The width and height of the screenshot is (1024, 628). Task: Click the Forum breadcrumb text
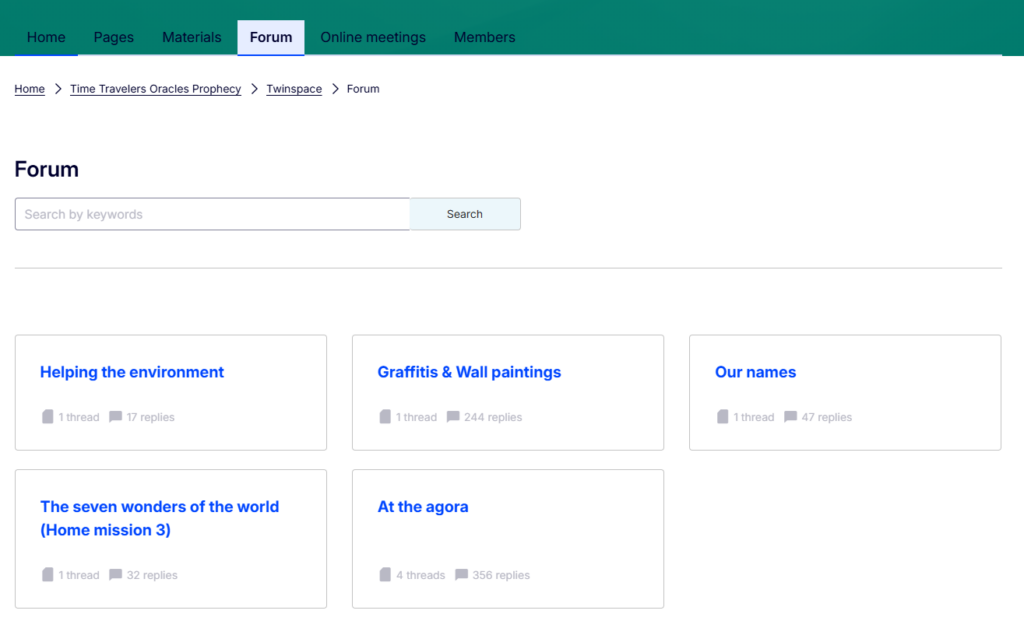click(x=363, y=89)
